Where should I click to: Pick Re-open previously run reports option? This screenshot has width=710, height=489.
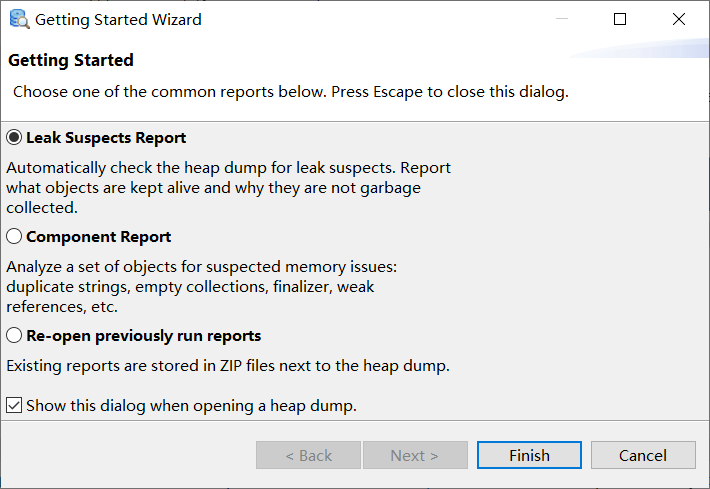coord(14,336)
